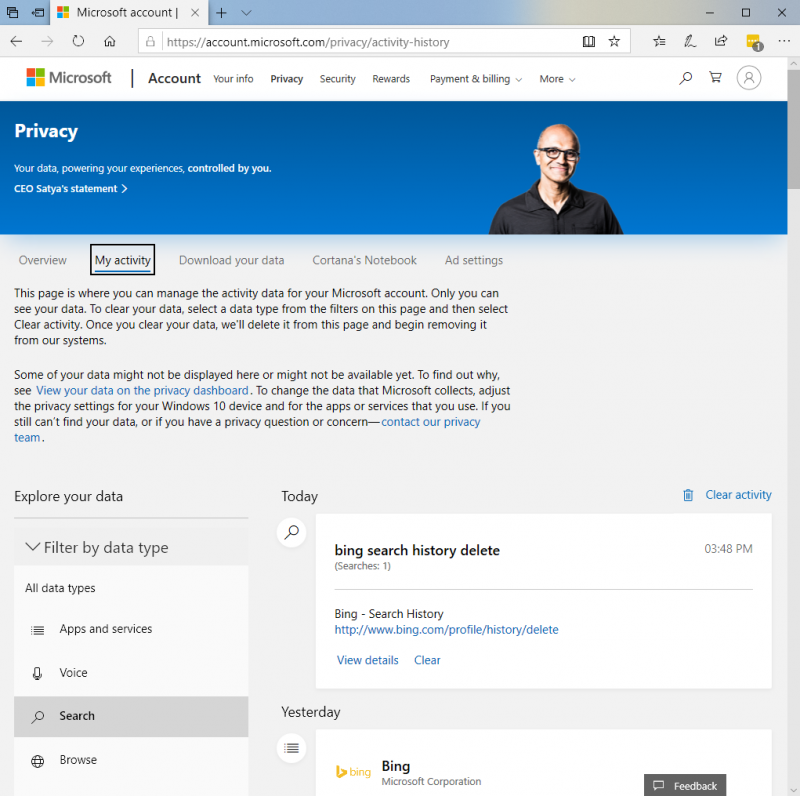Share this page using share icon
800x796 pixels.
(x=721, y=41)
